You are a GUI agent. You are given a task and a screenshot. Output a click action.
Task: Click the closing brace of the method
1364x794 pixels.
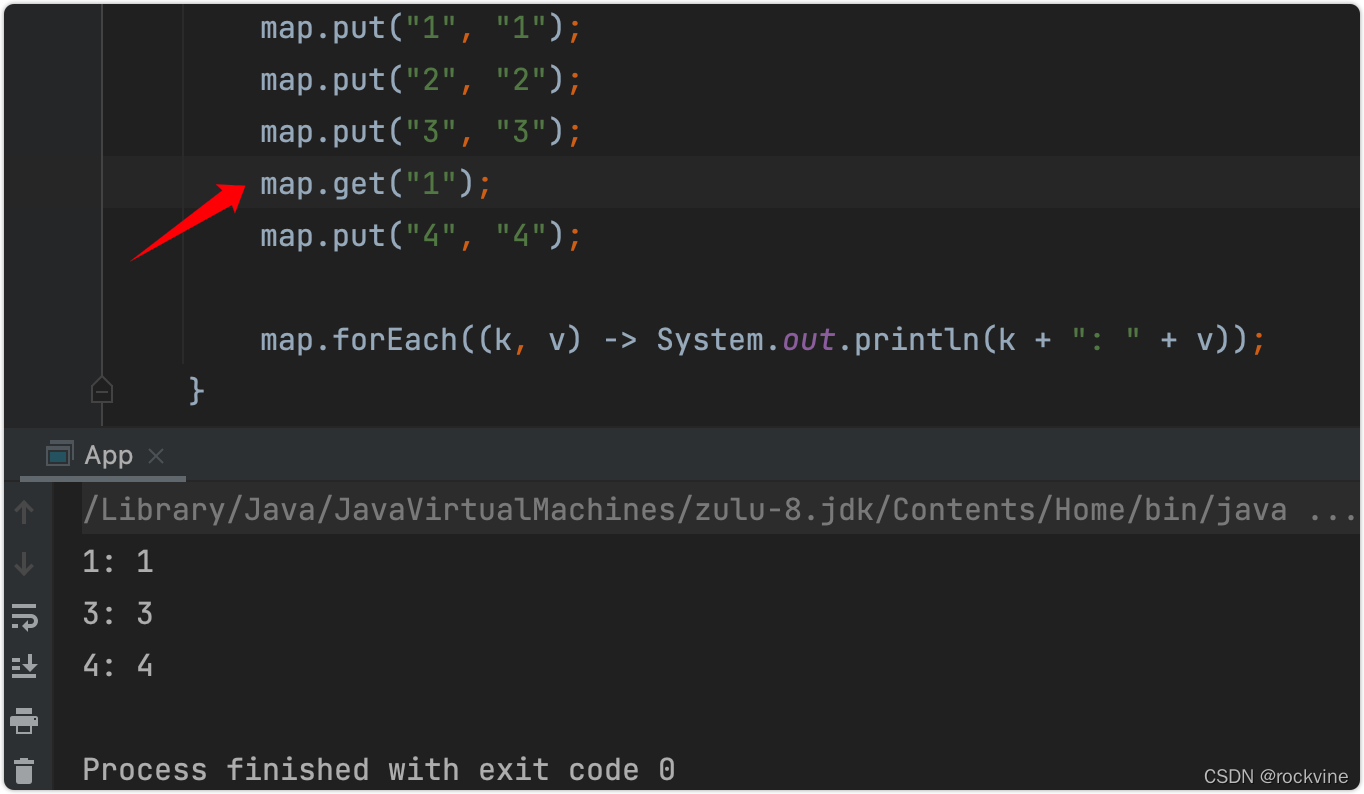(197, 390)
